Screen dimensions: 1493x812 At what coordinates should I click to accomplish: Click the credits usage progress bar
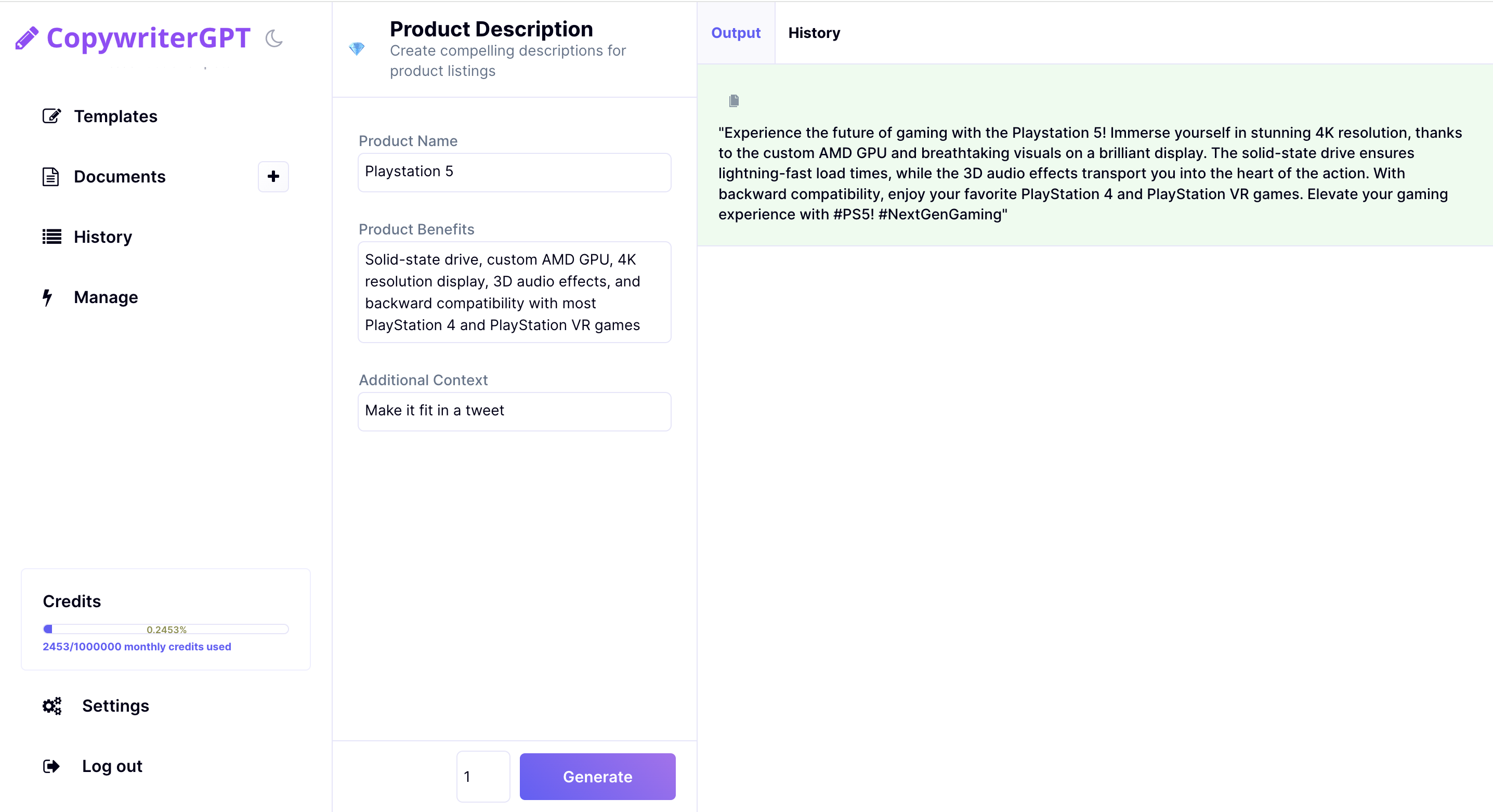[166, 630]
